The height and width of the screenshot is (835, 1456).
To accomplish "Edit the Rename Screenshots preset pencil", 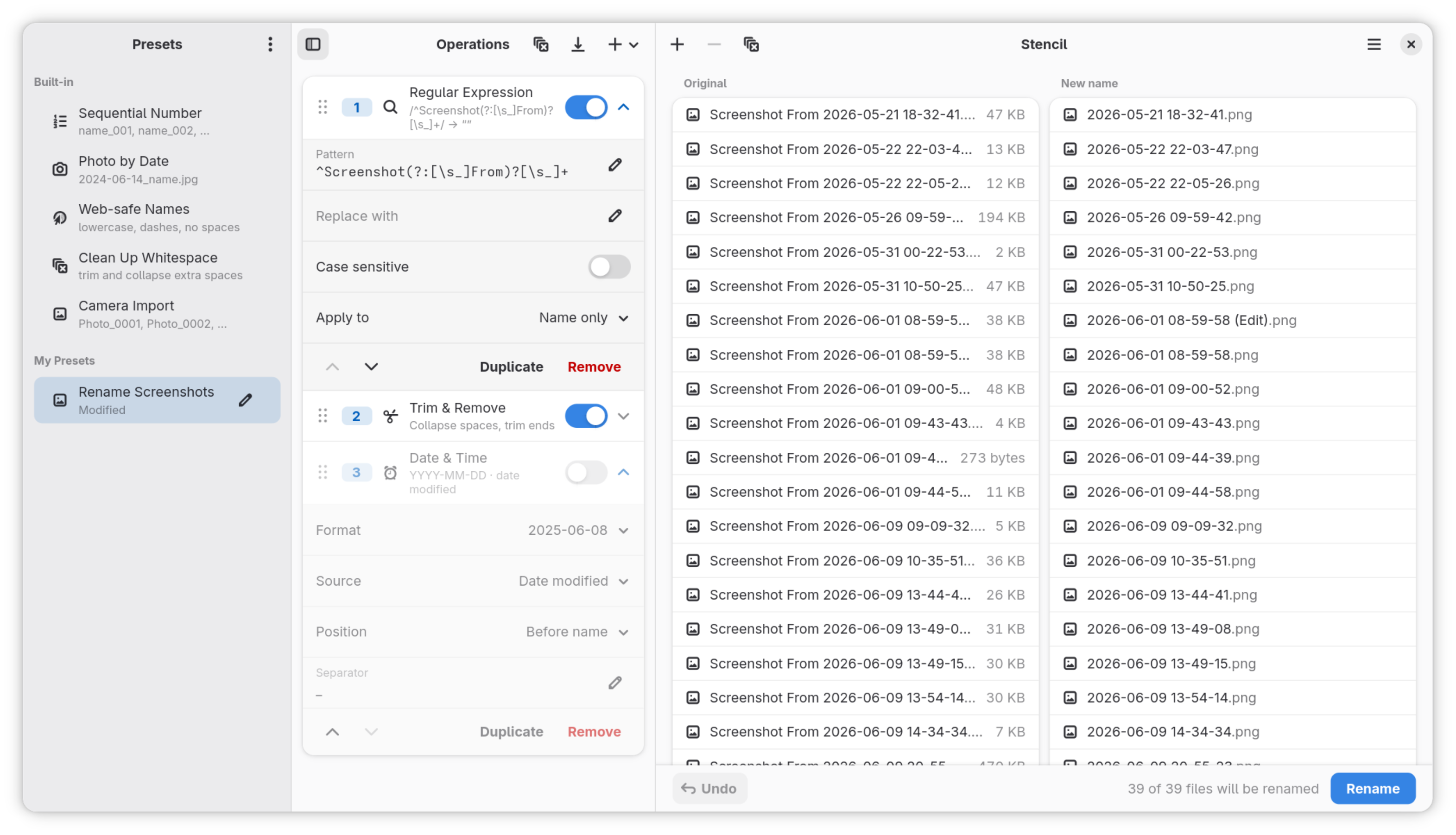I will [246, 400].
